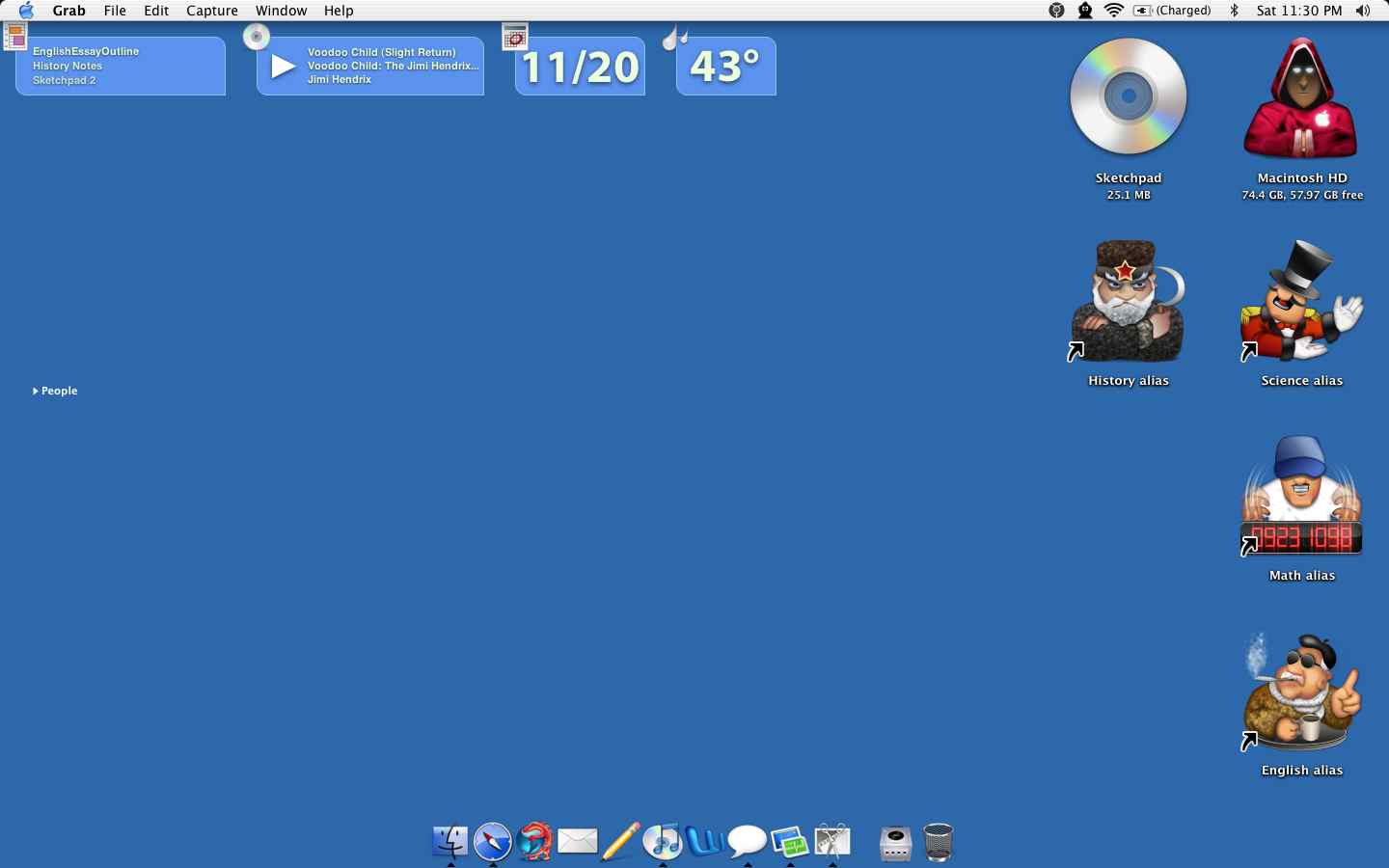Open the speech bubble chat icon in the Dock
This screenshot has height=868, width=1389.
click(748, 841)
